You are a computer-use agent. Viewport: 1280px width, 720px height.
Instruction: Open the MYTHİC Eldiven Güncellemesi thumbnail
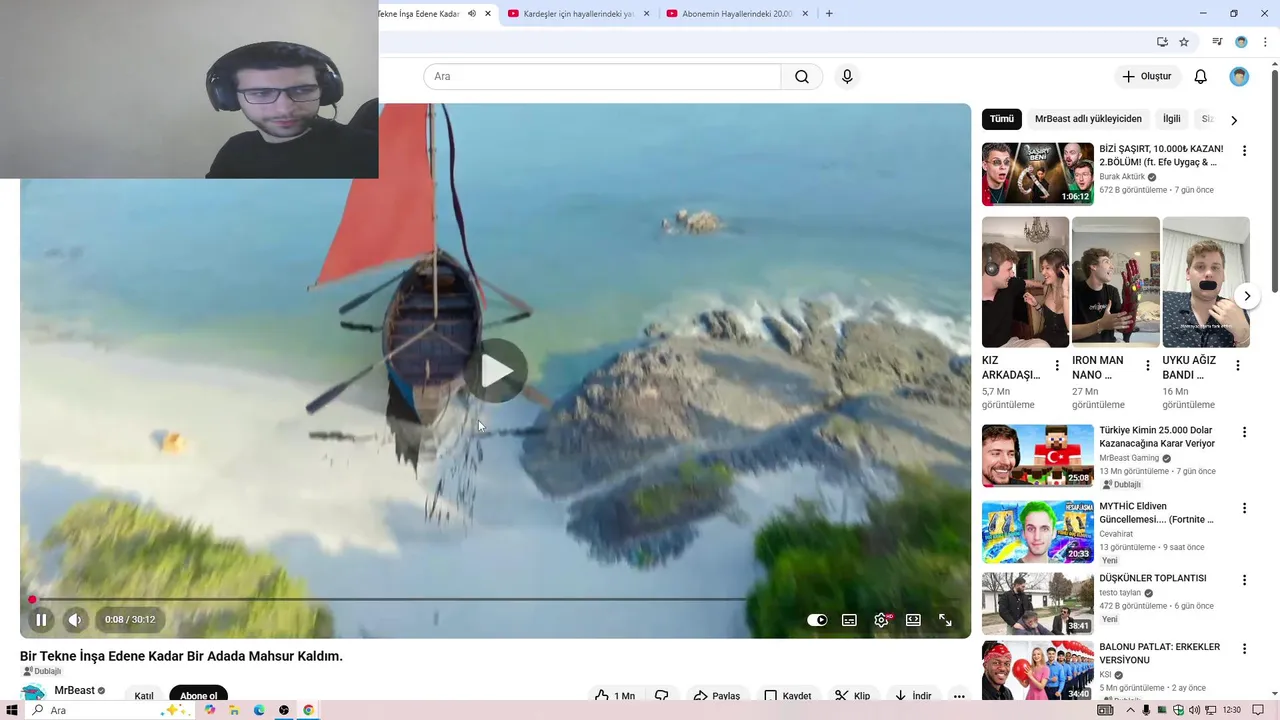coord(1038,532)
